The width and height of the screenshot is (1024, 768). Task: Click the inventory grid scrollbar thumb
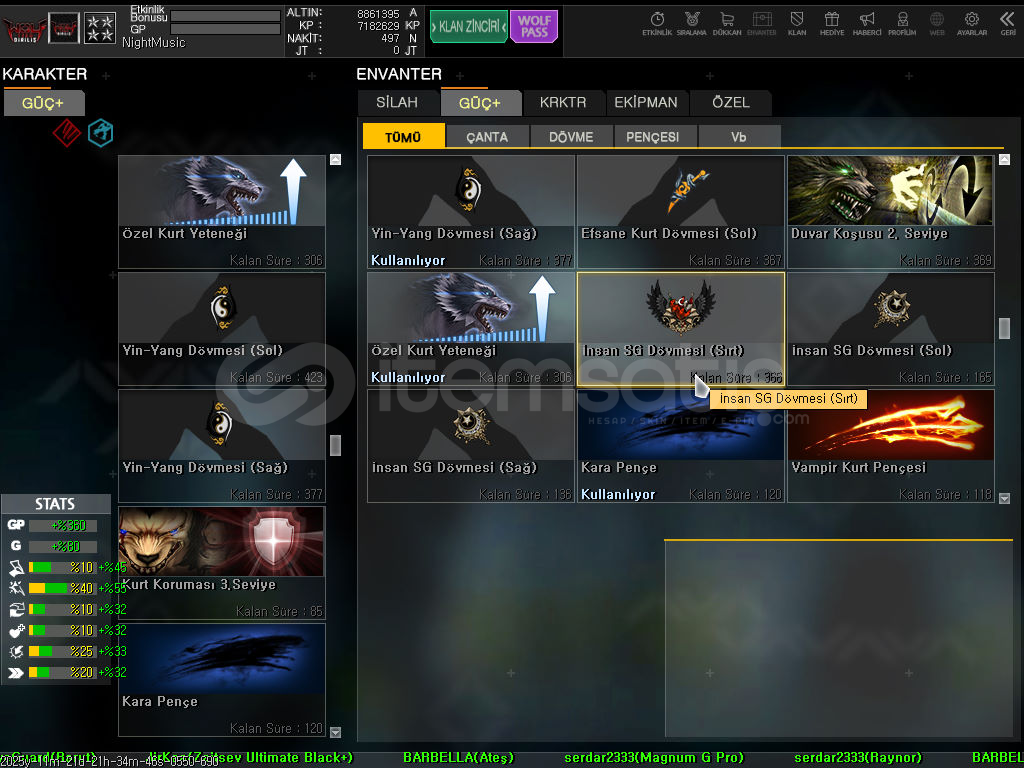(1004, 328)
